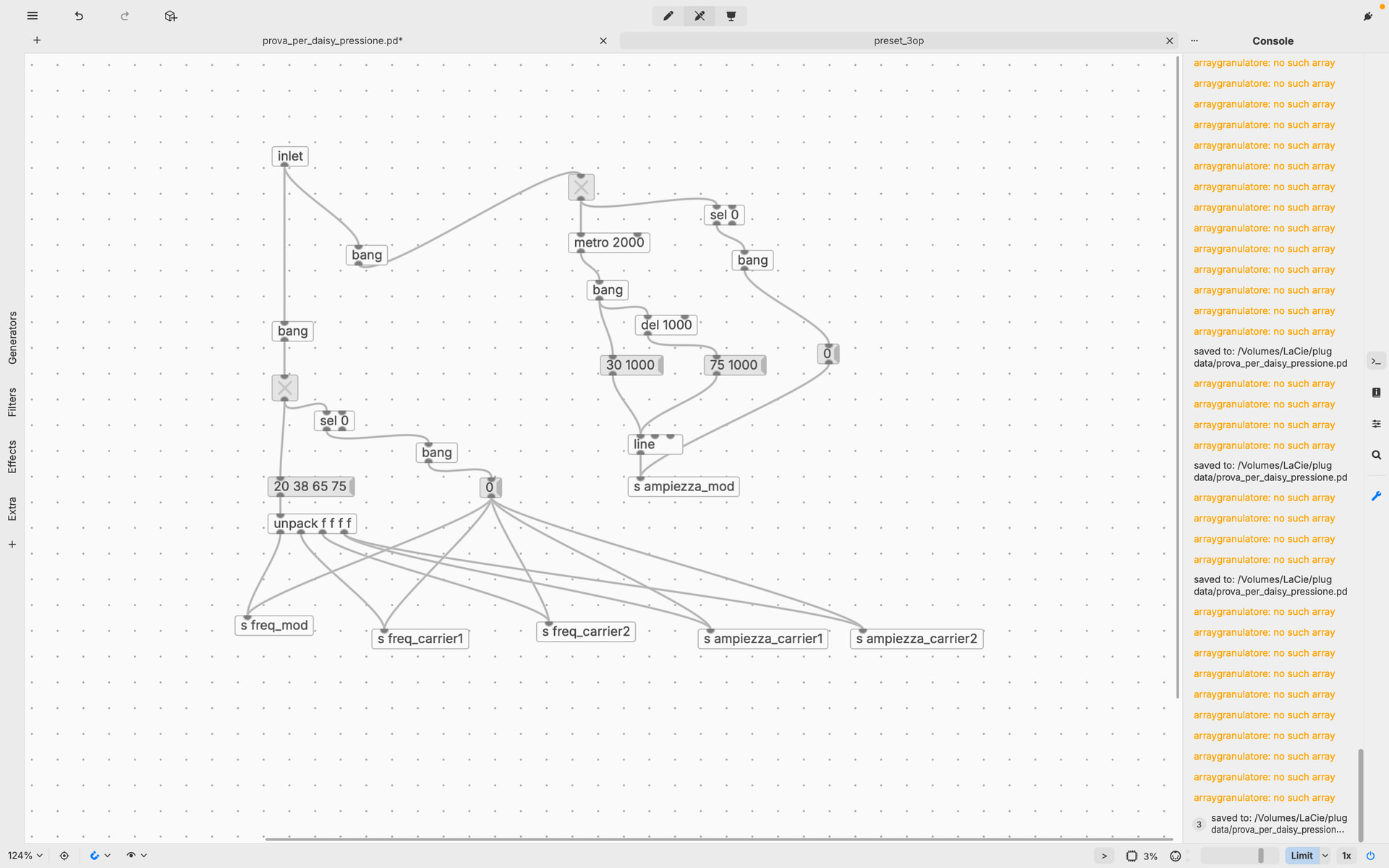Click the add object cube icon
1389x868 pixels.
(171, 16)
